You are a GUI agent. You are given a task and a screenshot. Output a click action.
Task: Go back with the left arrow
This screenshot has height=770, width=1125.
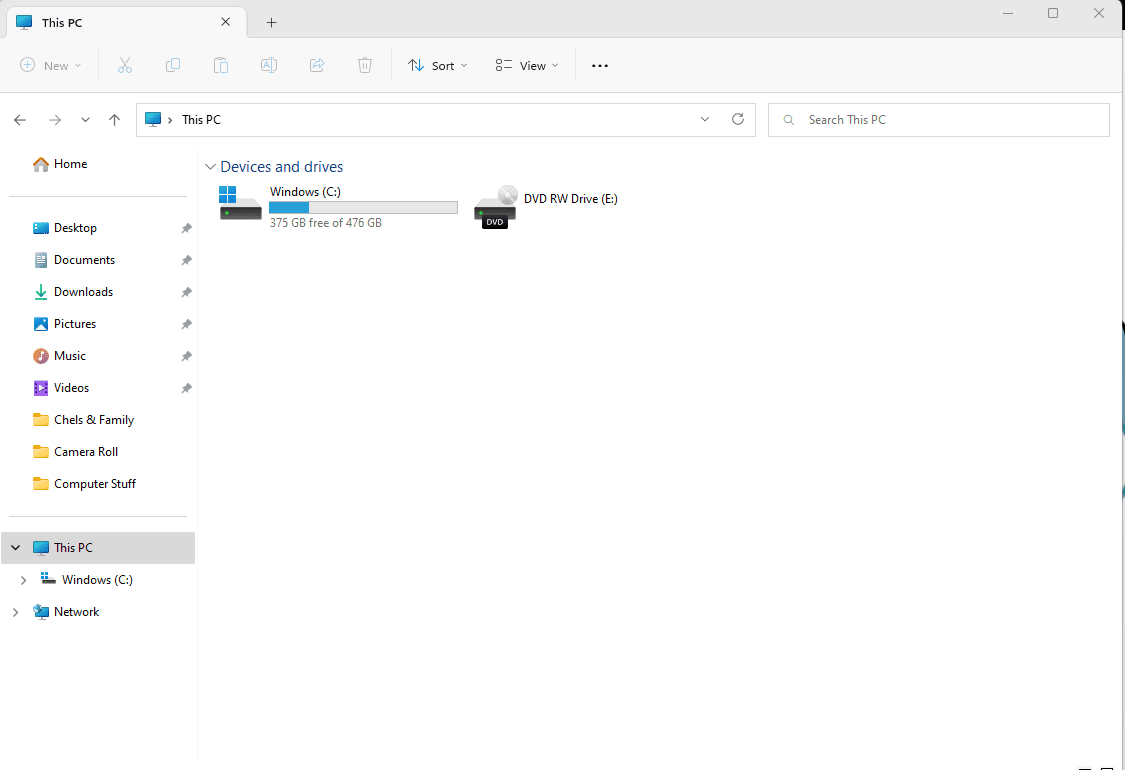[20, 120]
